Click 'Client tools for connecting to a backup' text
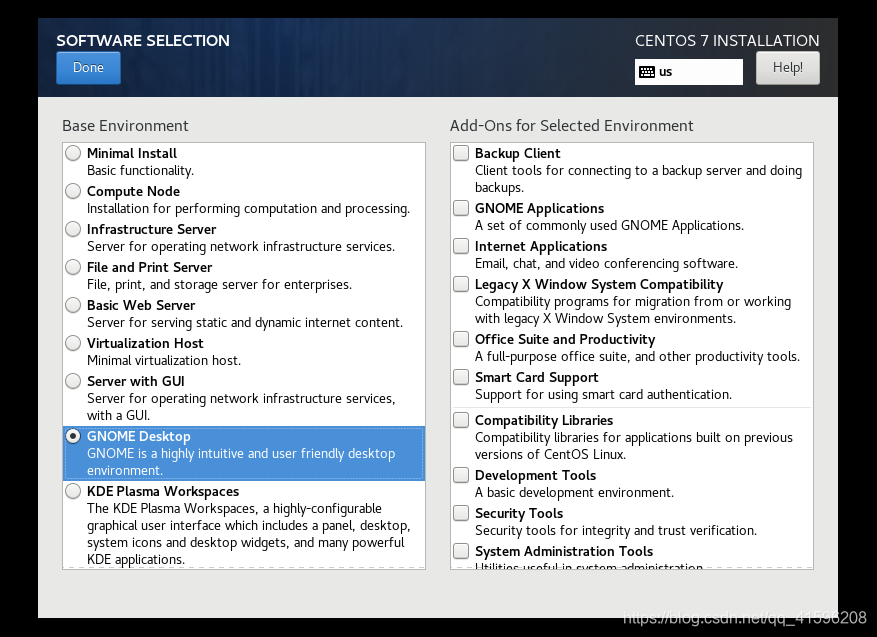The height and width of the screenshot is (637, 877). 638,179
